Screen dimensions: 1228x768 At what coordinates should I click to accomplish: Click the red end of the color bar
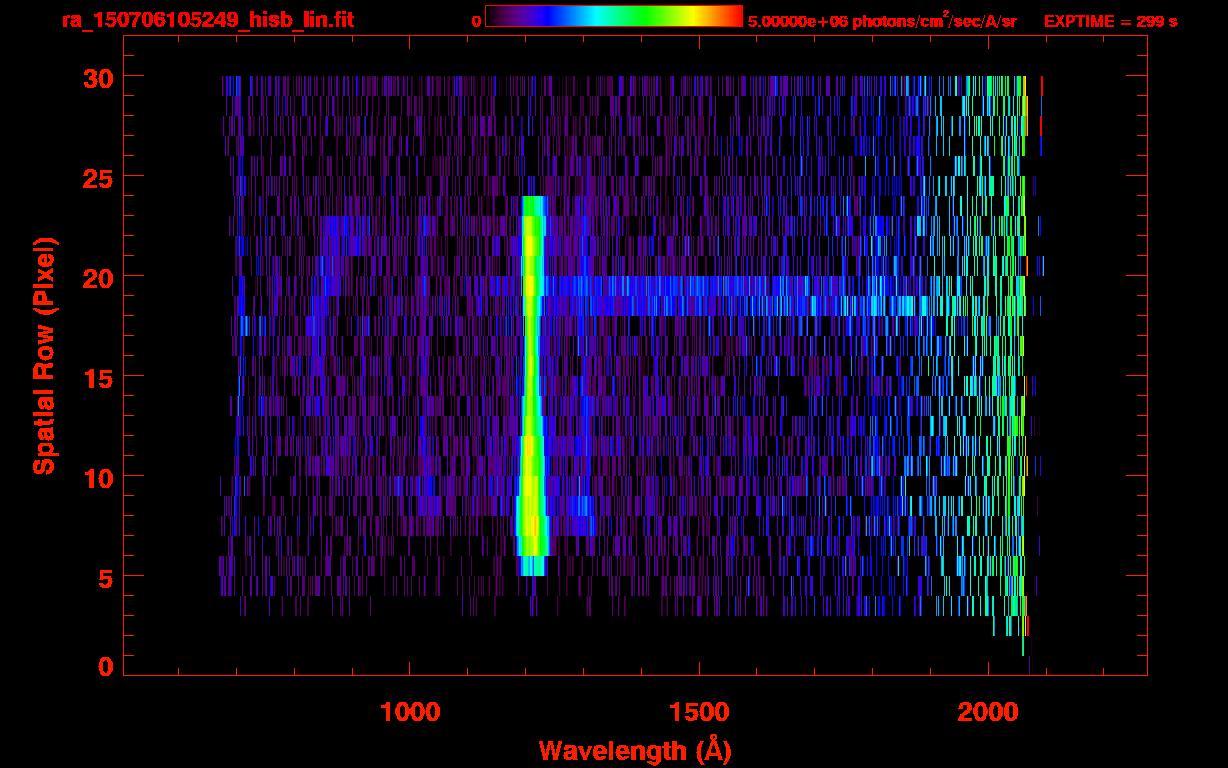pyautogui.click(x=735, y=17)
